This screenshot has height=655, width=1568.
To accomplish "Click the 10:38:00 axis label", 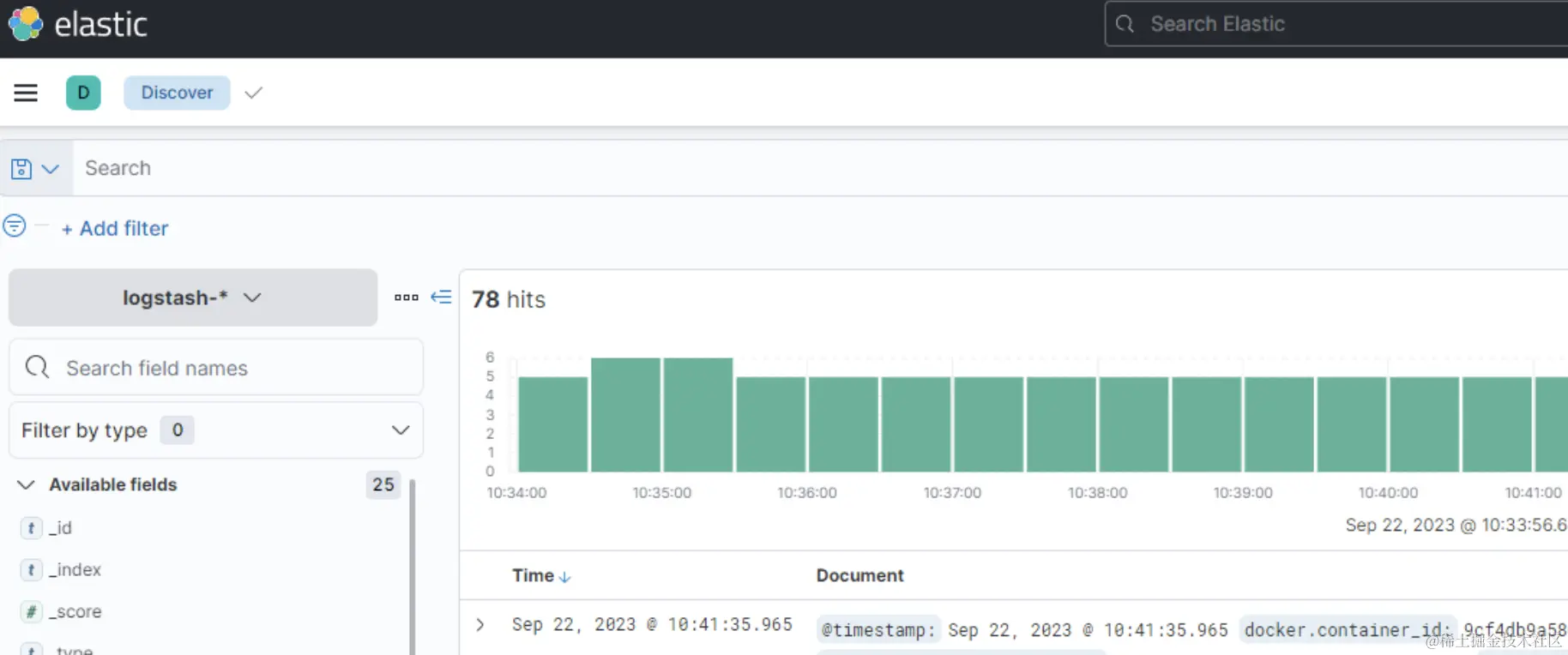I will (1097, 493).
